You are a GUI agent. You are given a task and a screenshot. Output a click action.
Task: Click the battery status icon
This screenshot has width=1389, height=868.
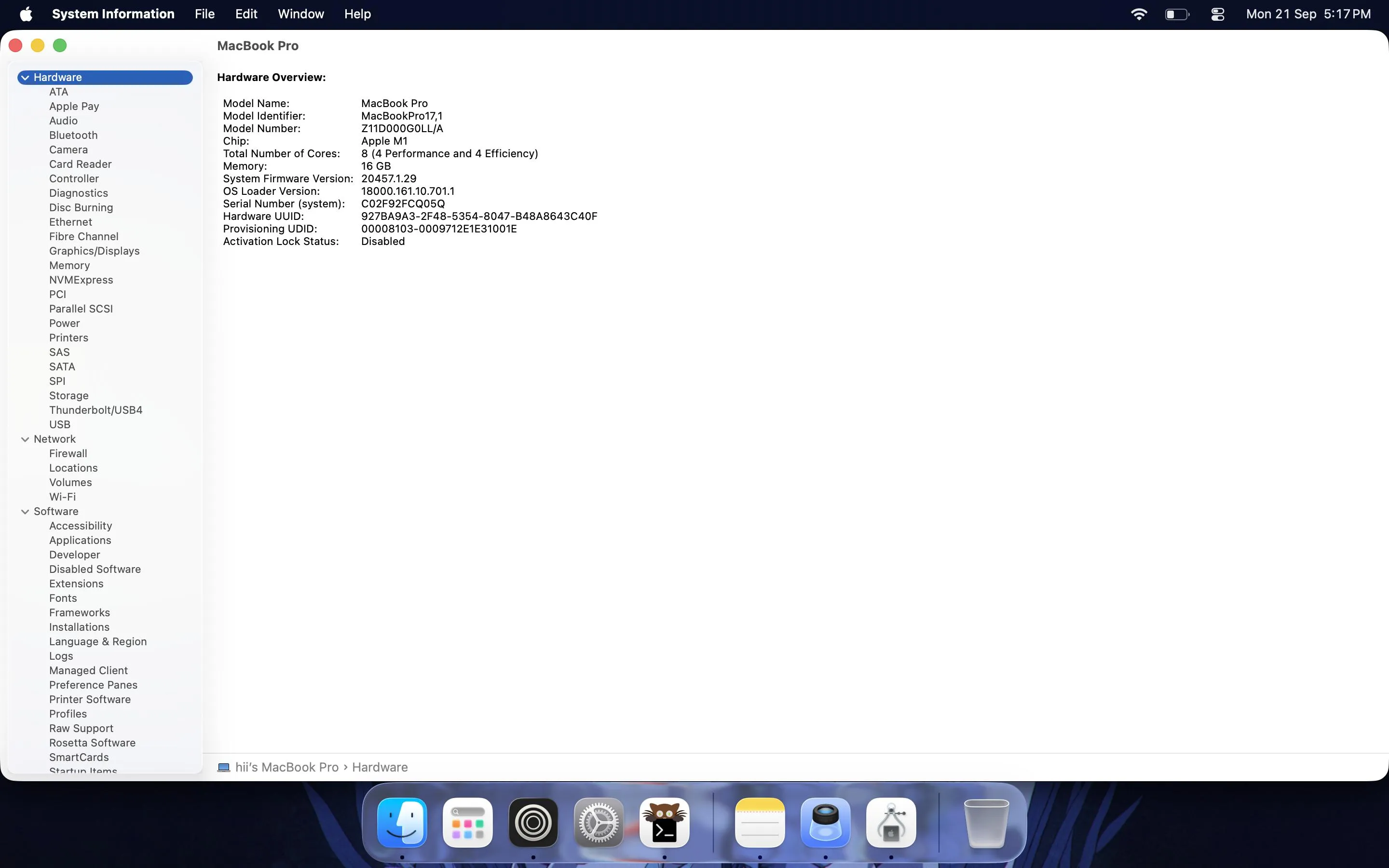[x=1177, y=14]
